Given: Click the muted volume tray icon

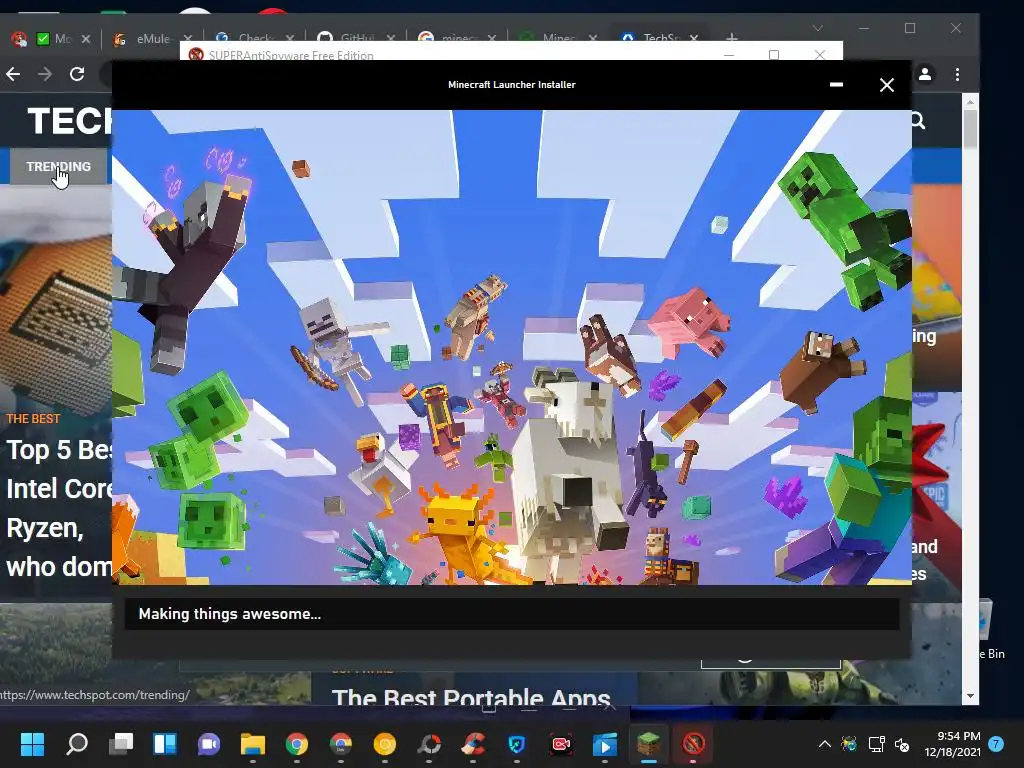Looking at the screenshot, I should (902, 744).
